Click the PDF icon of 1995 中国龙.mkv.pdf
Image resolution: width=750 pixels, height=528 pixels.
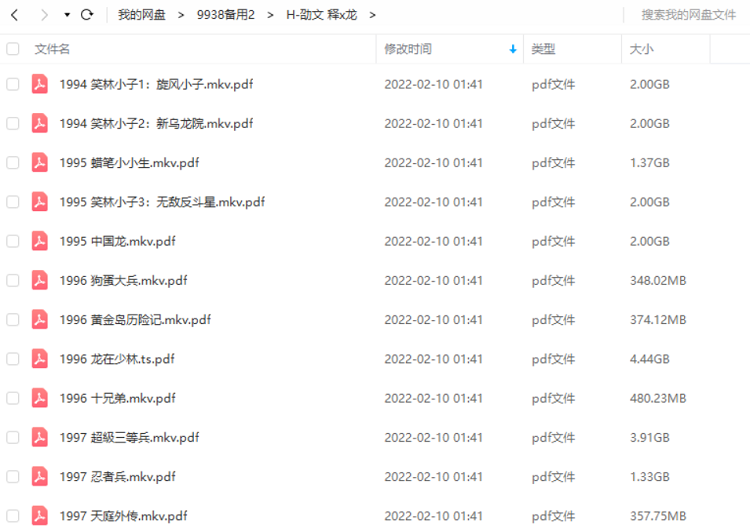40,241
